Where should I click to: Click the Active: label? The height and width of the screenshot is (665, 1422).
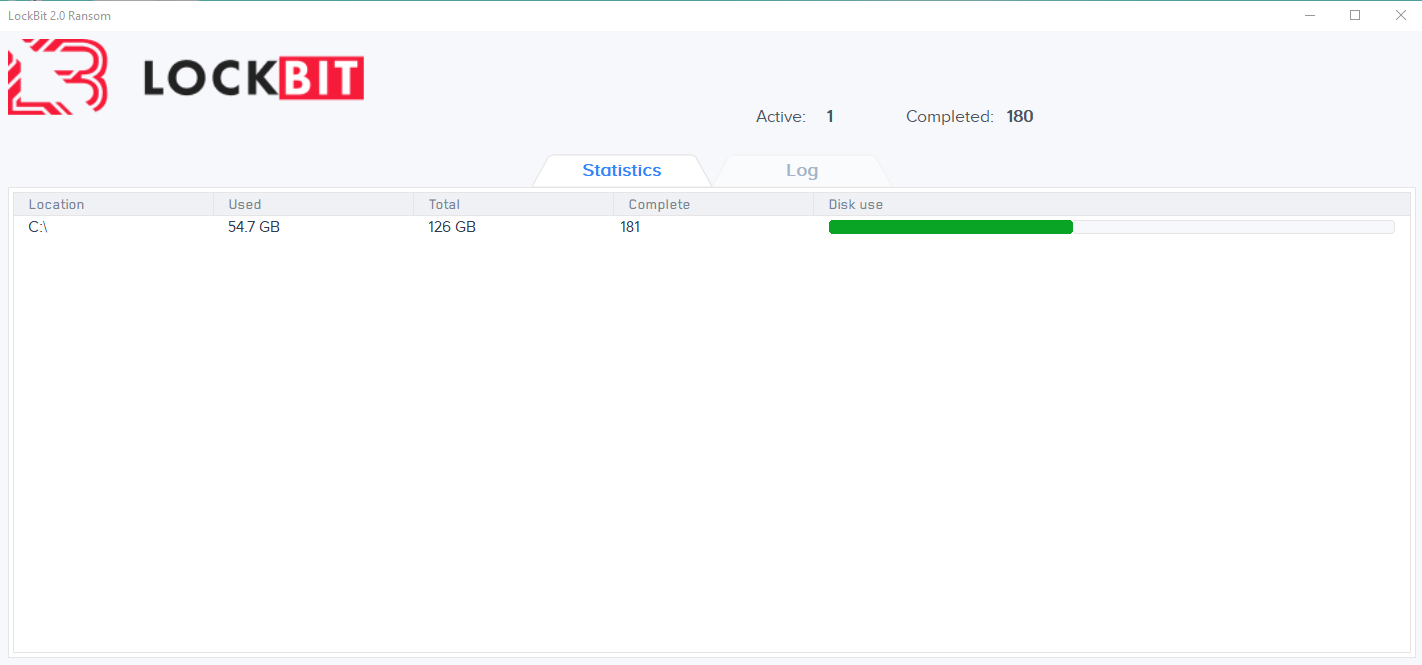pyautogui.click(x=781, y=117)
